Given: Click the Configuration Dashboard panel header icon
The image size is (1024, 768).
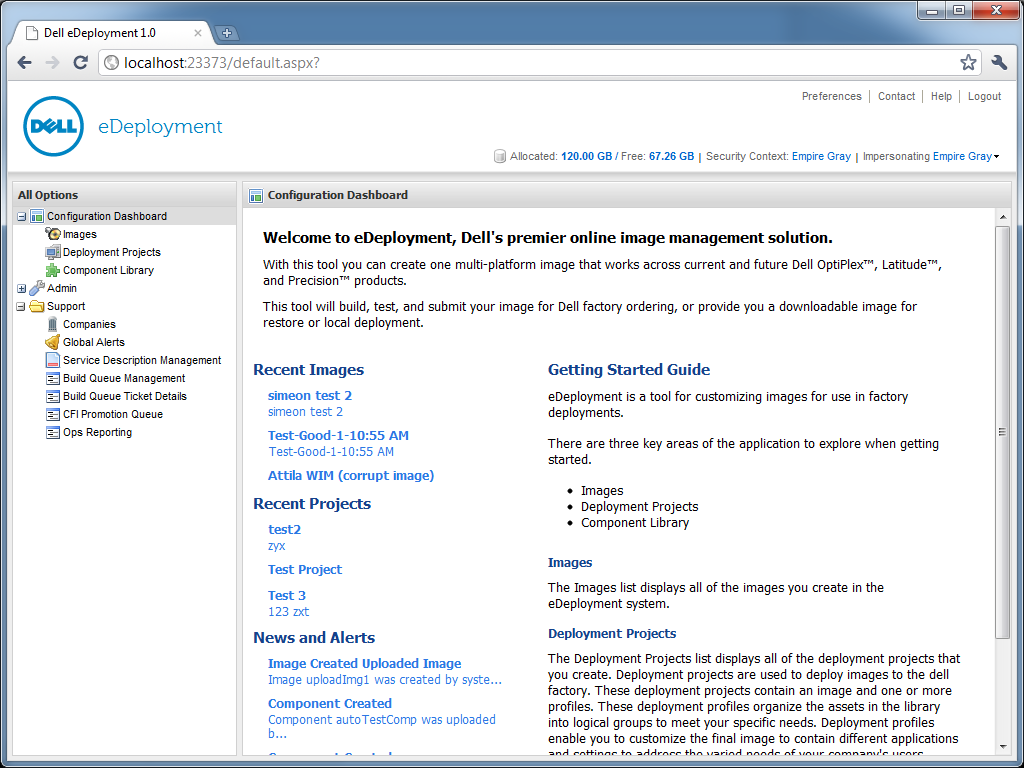Looking at the screenshot, I should click(256, 195).
